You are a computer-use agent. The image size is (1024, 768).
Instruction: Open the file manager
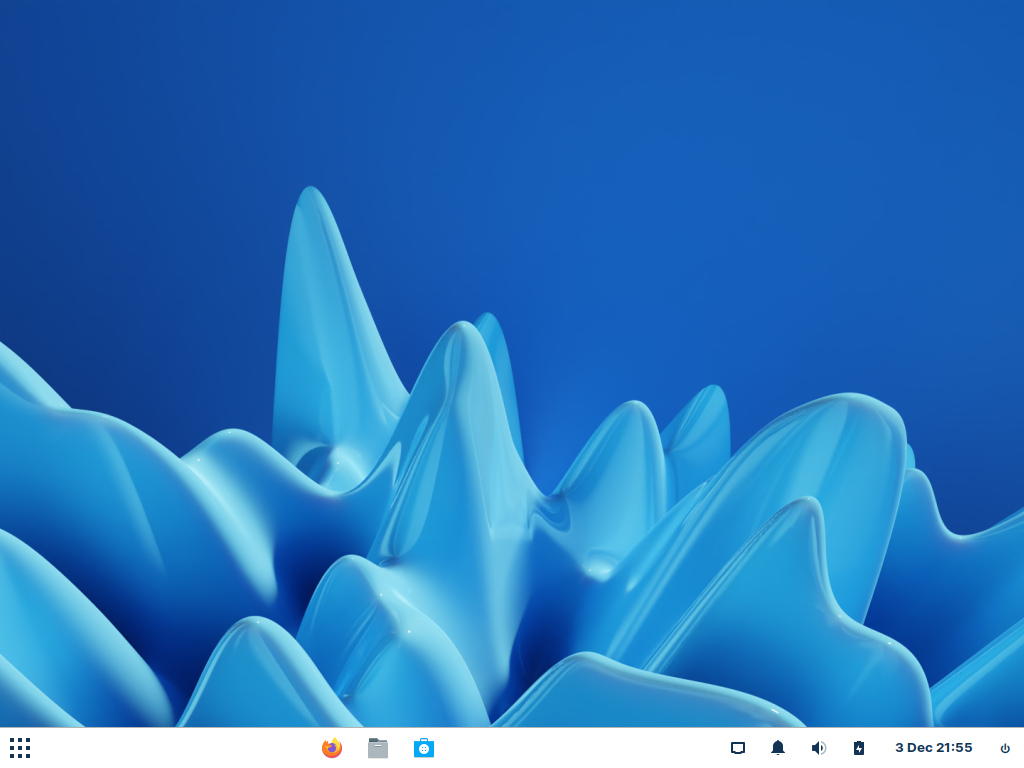tap(377, 747)
